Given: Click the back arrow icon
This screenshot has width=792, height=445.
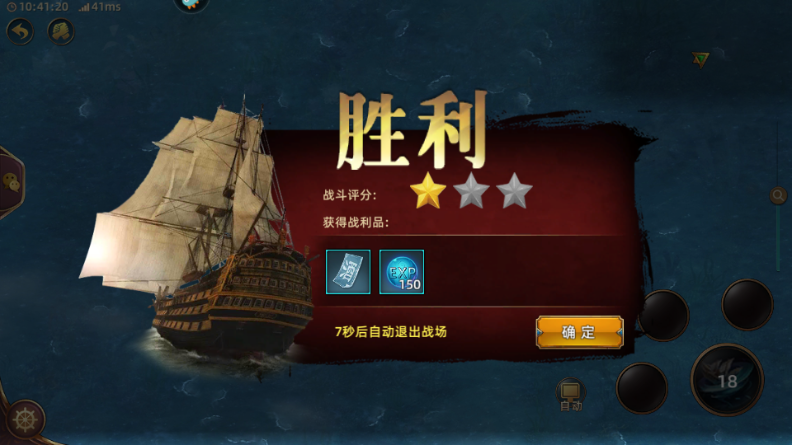Looking at the screenshot, I should pyautogui.click(x=20, y=32).
